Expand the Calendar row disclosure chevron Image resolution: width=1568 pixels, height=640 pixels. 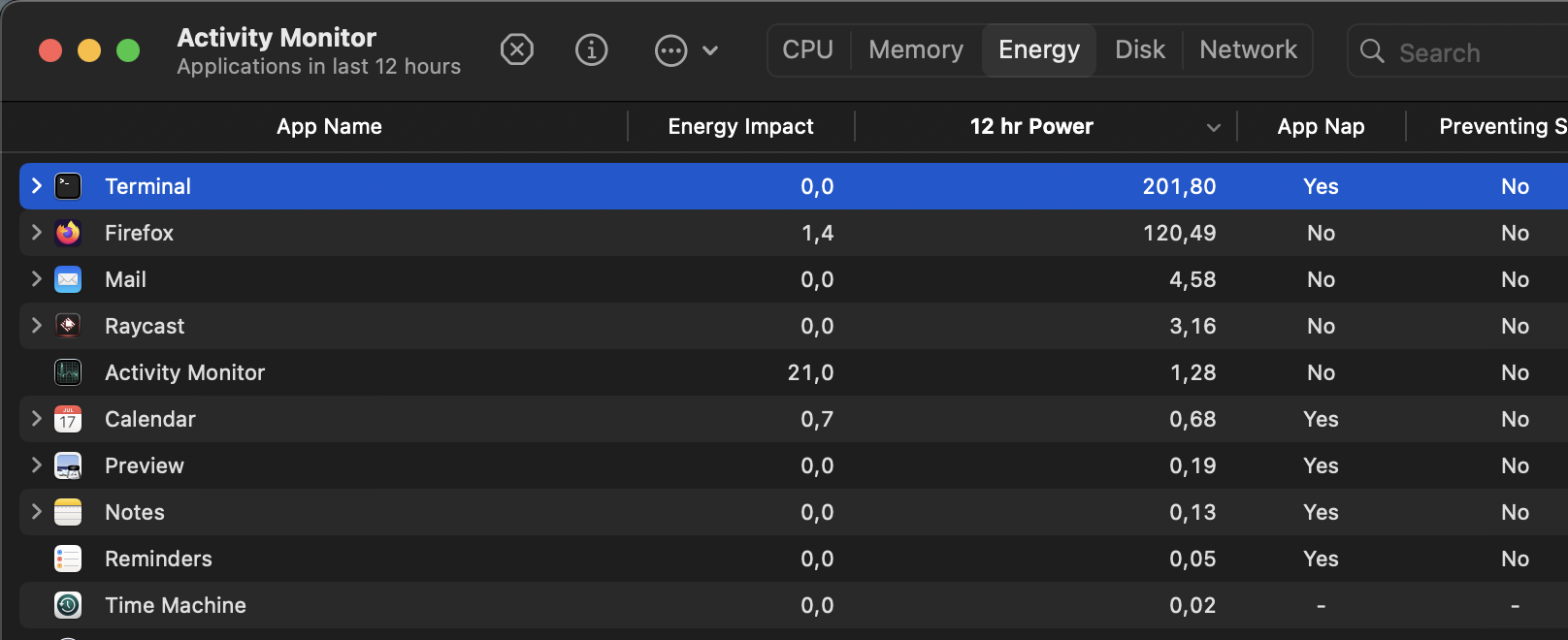coord(37,418)
